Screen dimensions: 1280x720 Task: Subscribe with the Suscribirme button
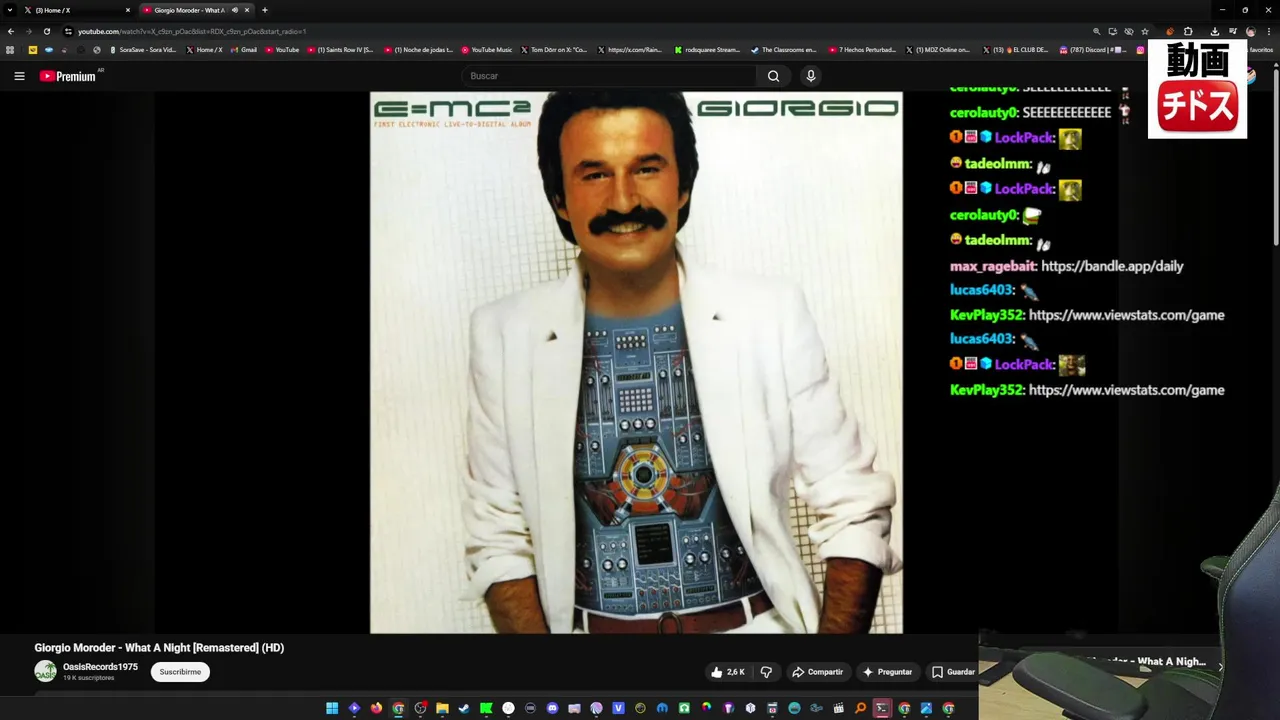pyautogui.click(x=180, y=672)
